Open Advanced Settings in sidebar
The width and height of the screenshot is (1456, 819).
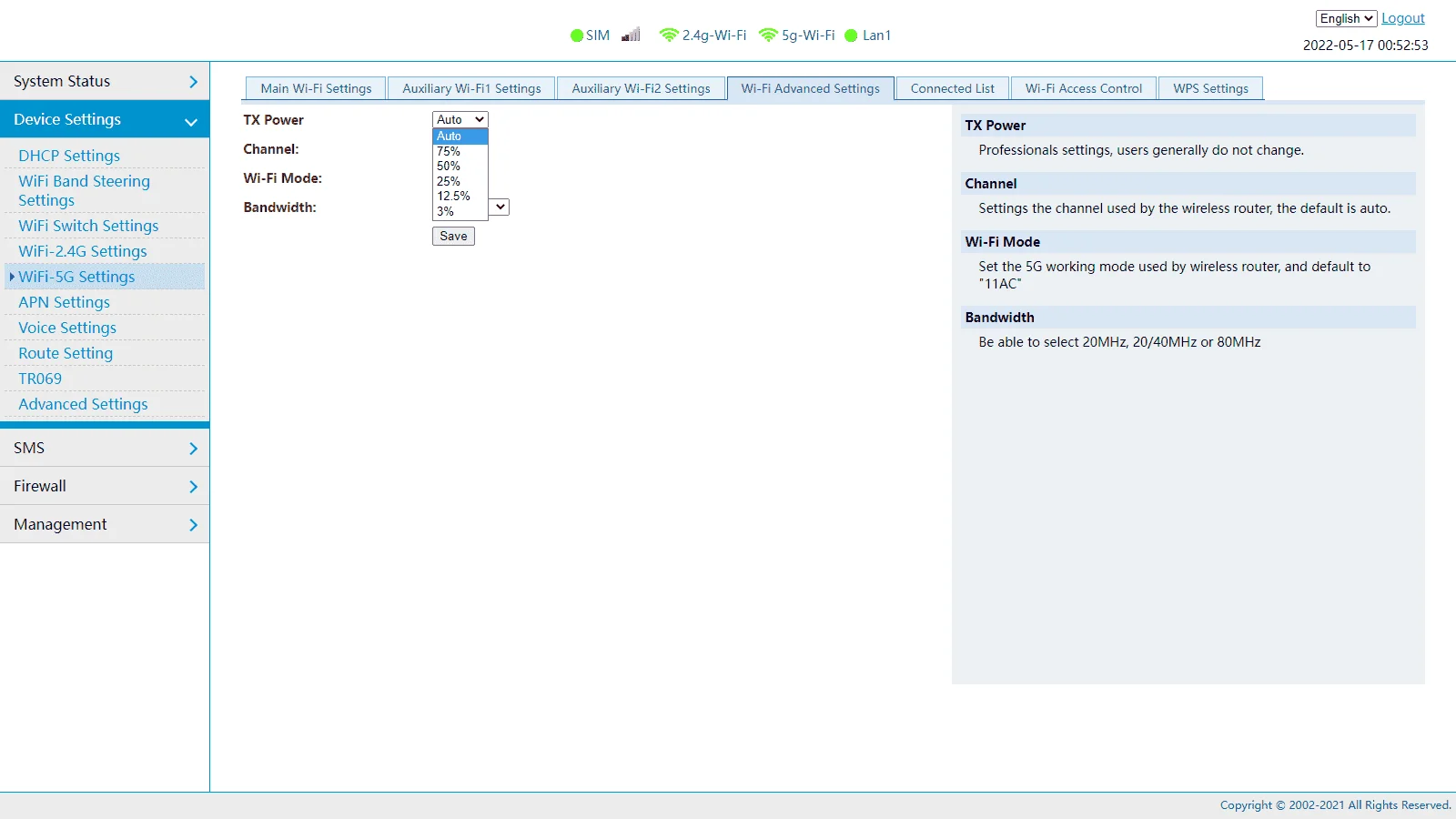click(x=83, y=404)
